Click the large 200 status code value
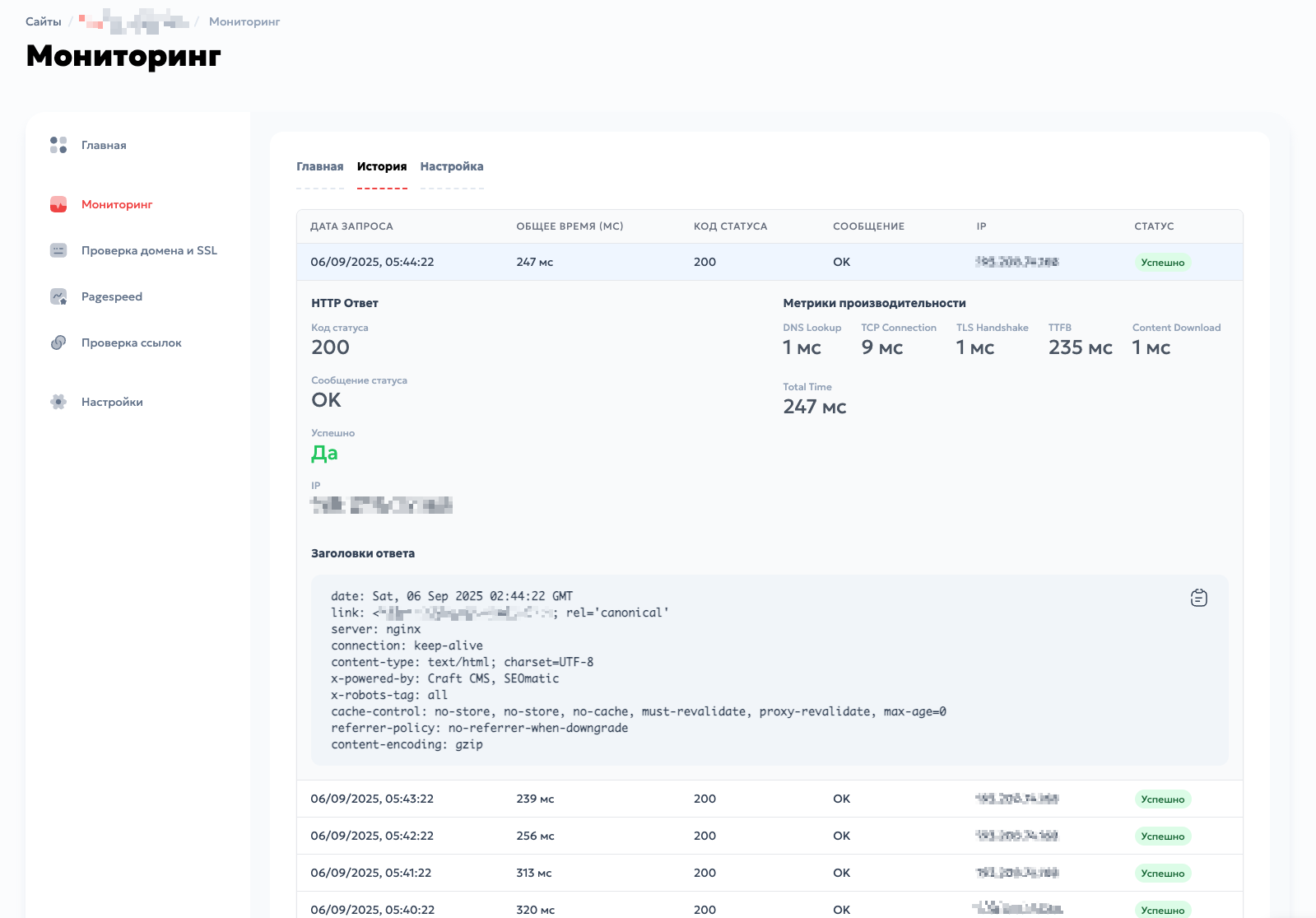The image size is (1316, 918). 330,347
